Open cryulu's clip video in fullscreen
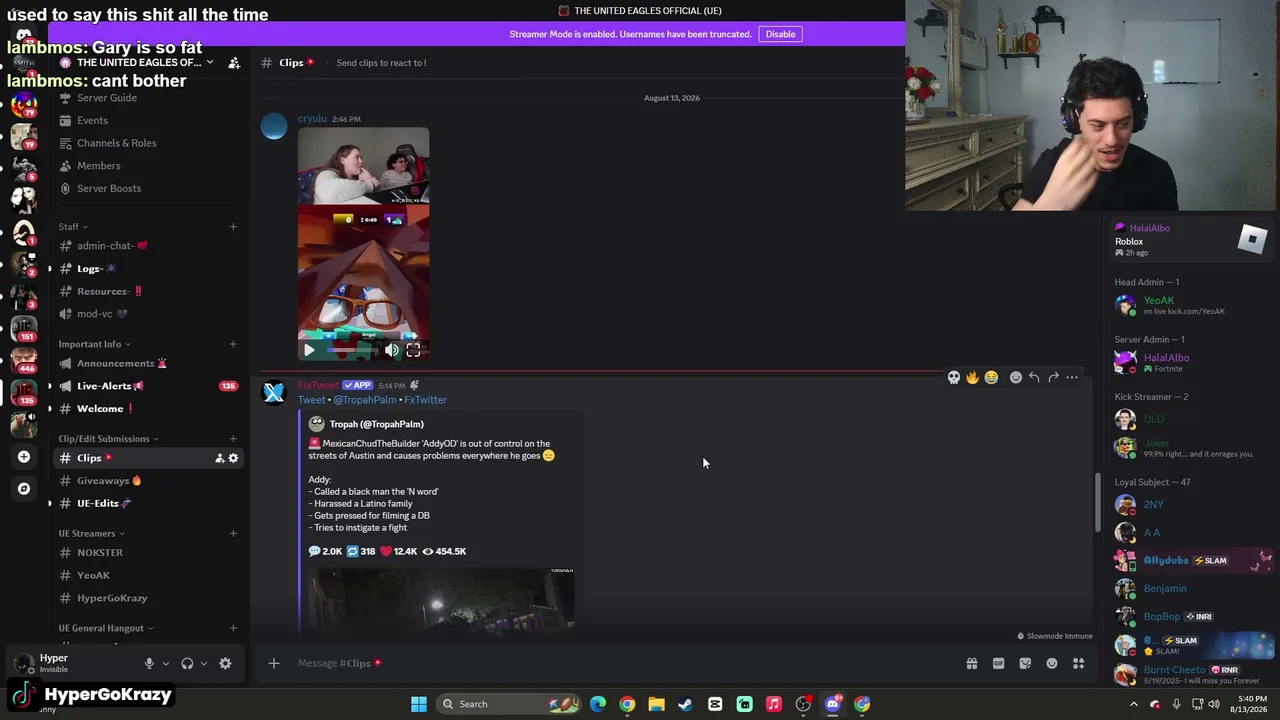The width and height of the screenshot is (1280, 720). pyautogui.click(x=413, y=350)
